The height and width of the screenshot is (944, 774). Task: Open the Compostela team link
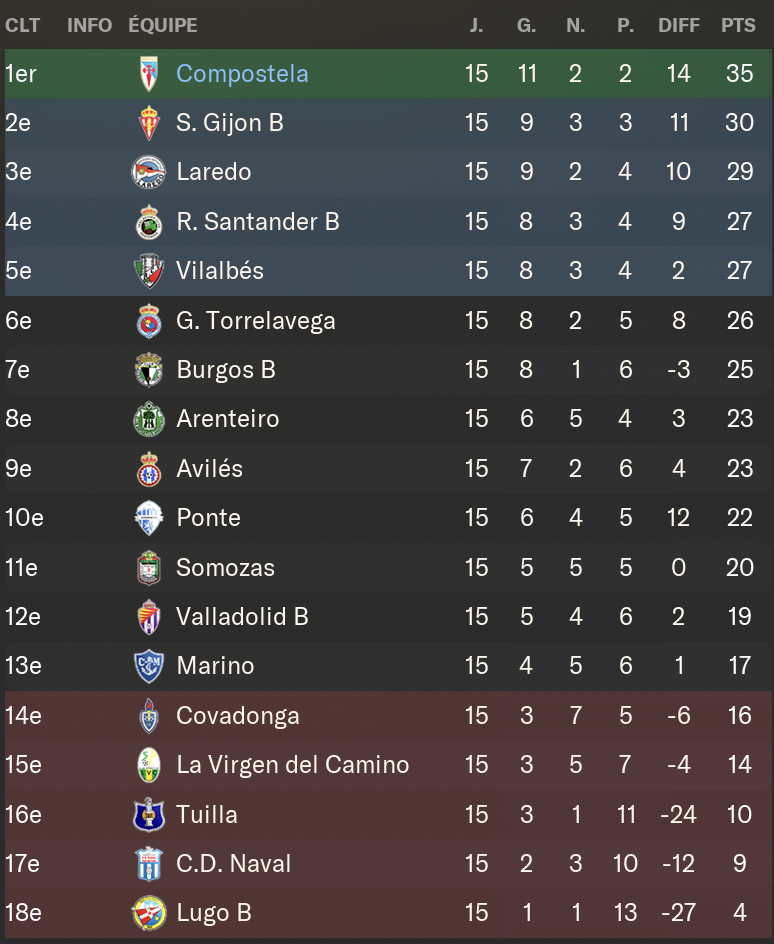pyautogui.click(x=242, y=74)
